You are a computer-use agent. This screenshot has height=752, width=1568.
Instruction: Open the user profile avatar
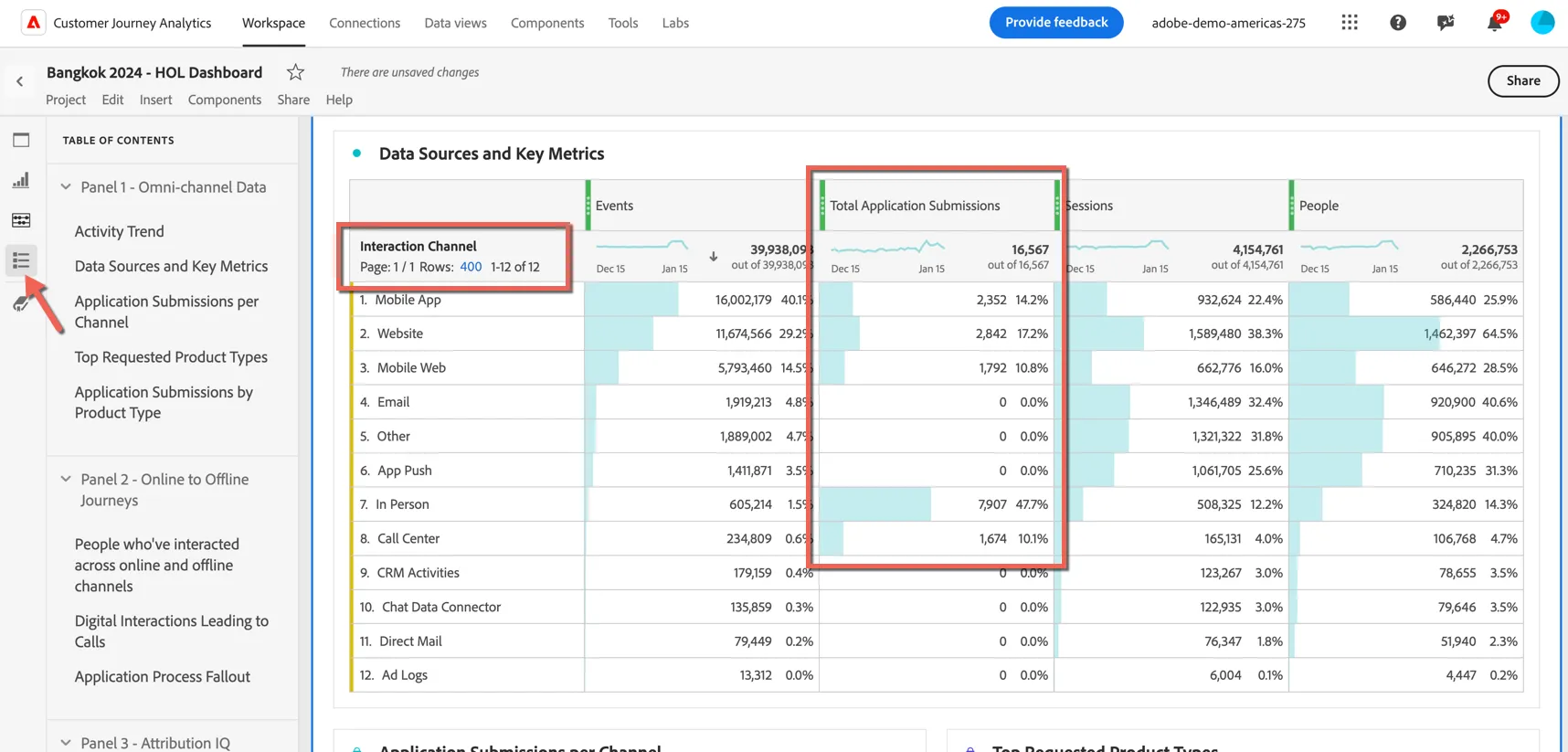pos(1542,23)
